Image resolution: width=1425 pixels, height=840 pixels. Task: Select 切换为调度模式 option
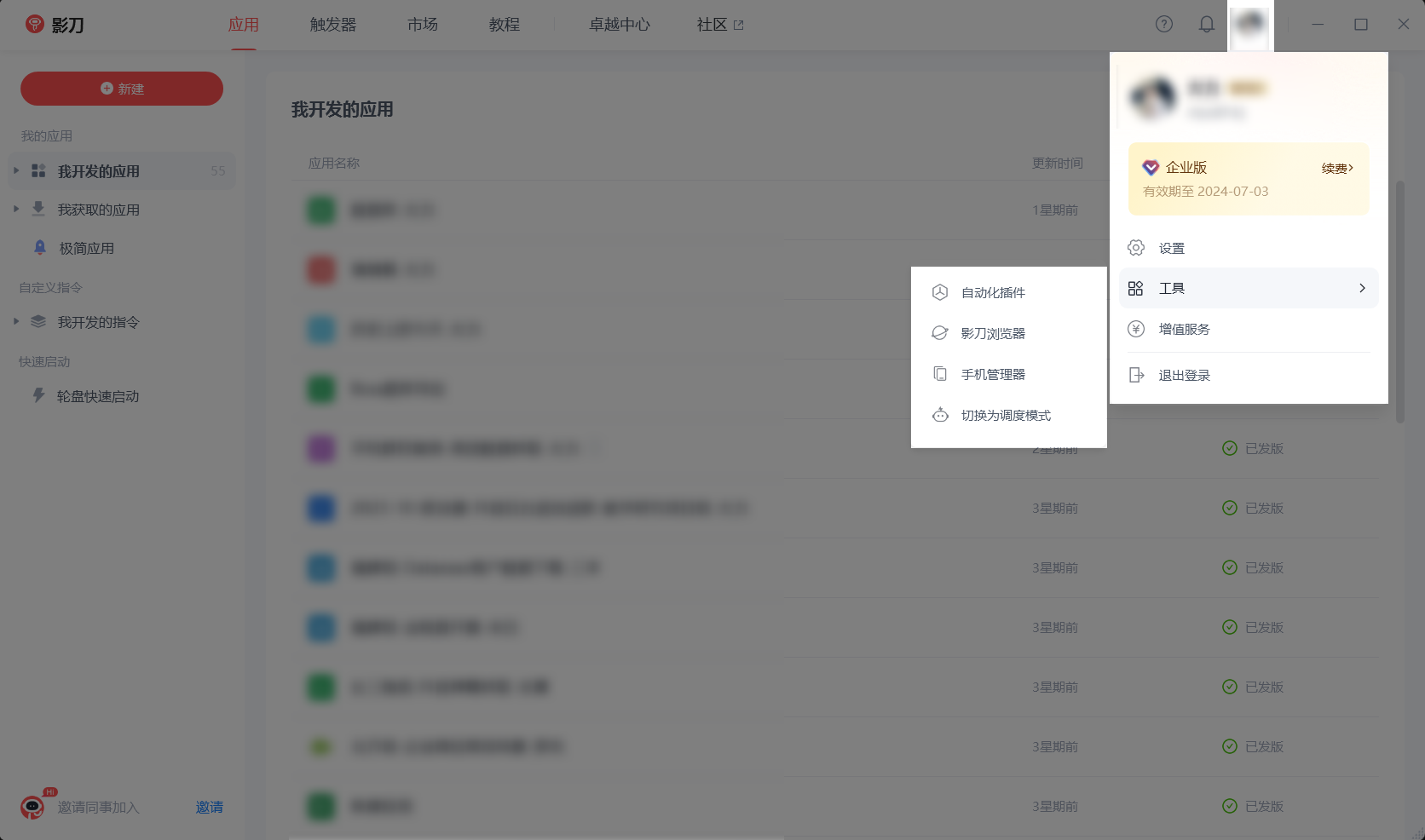pyautogui.click(x=1006, y=415)
